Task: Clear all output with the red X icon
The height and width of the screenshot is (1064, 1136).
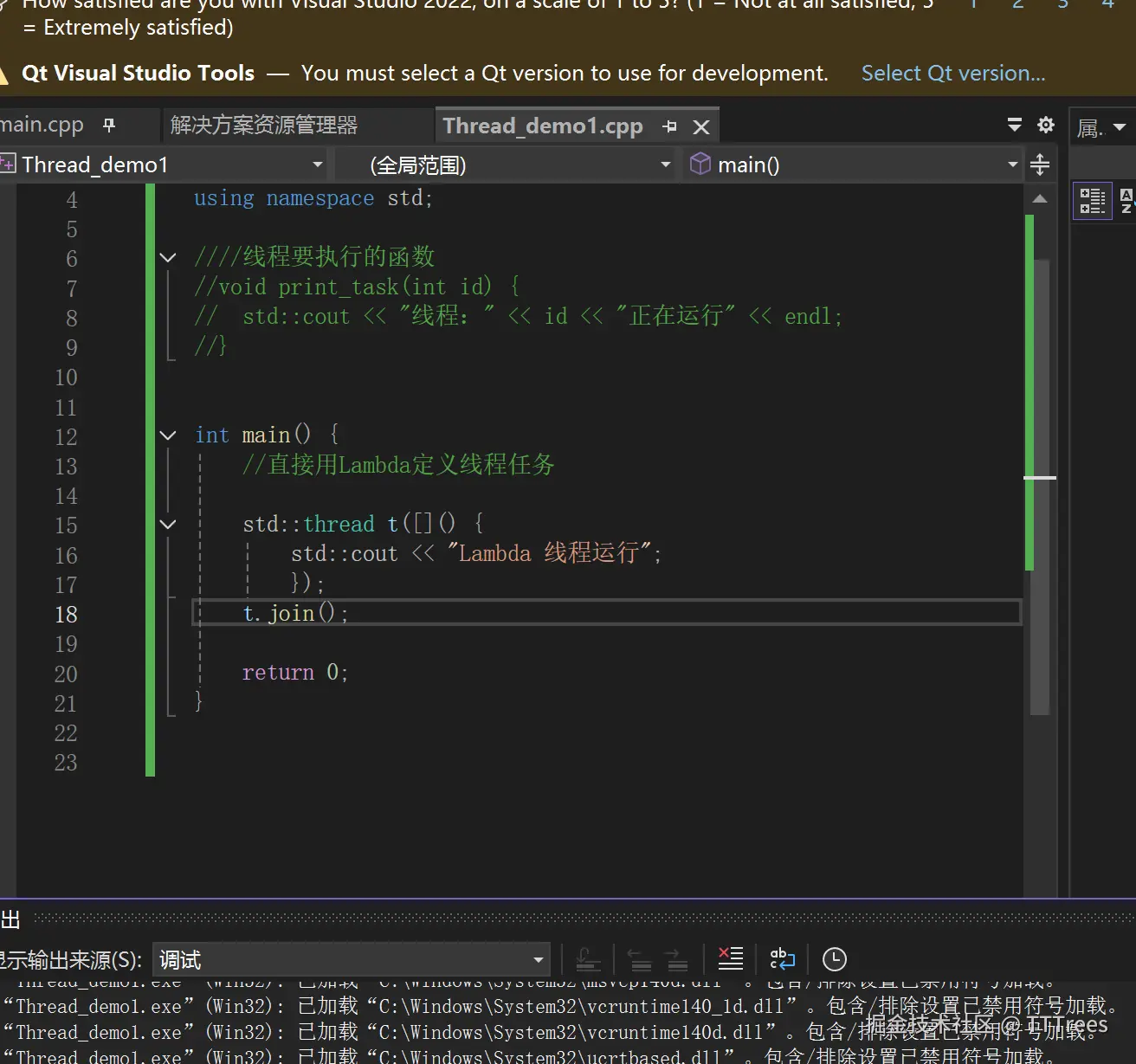Action: 730,958
